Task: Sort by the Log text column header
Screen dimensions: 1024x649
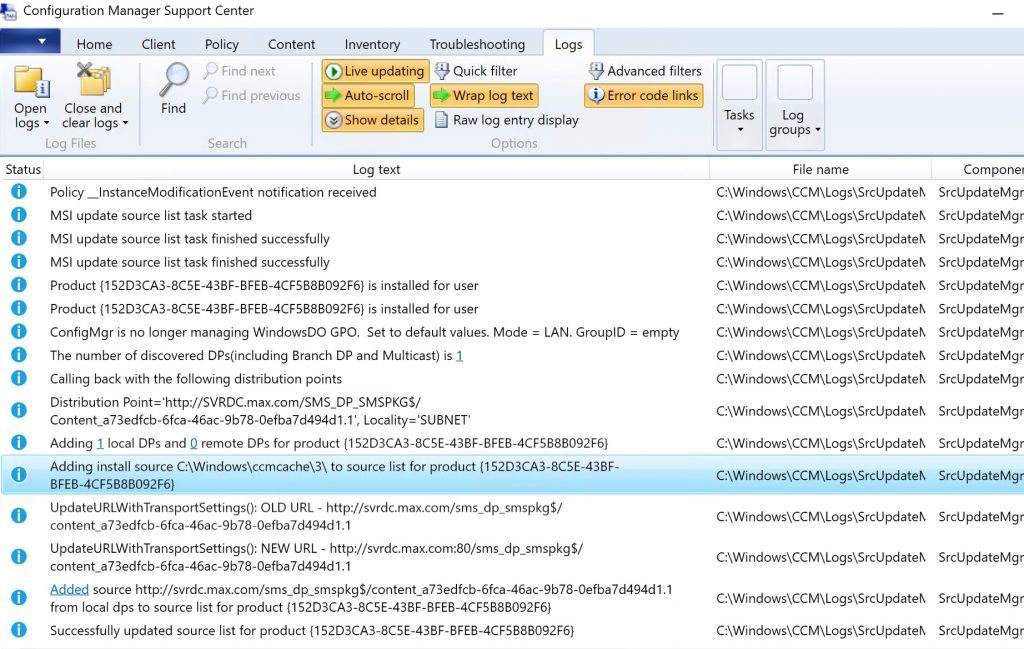Action: [x=376, y=169]
